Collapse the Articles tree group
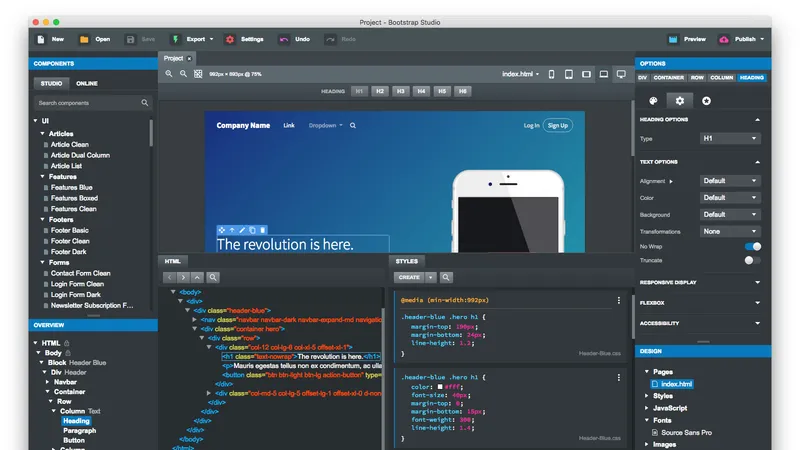The height and width of the screenshot is (450, 800). [43, 133]
